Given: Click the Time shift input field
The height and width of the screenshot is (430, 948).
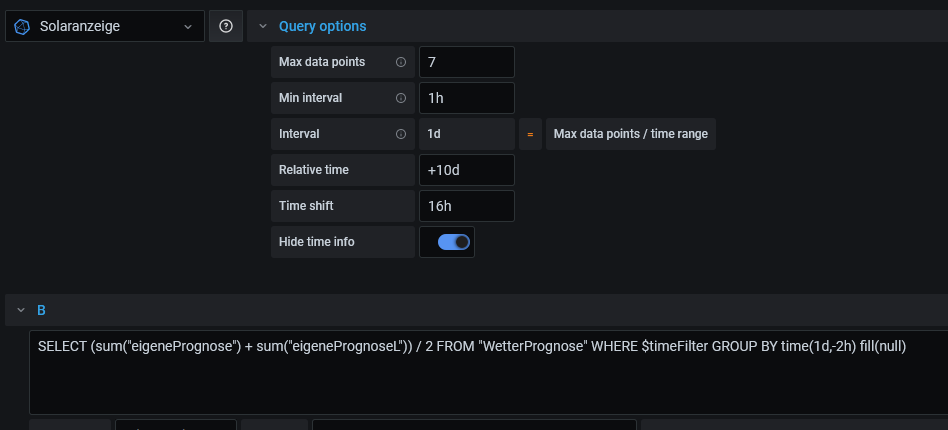Looking at the screenshot, I should coord(466,206).
